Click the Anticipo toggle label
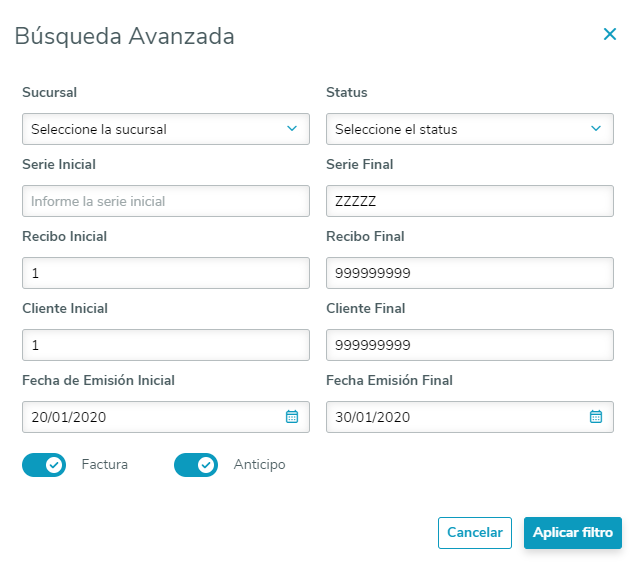634x569 pixels. click(x=259, y=465)
